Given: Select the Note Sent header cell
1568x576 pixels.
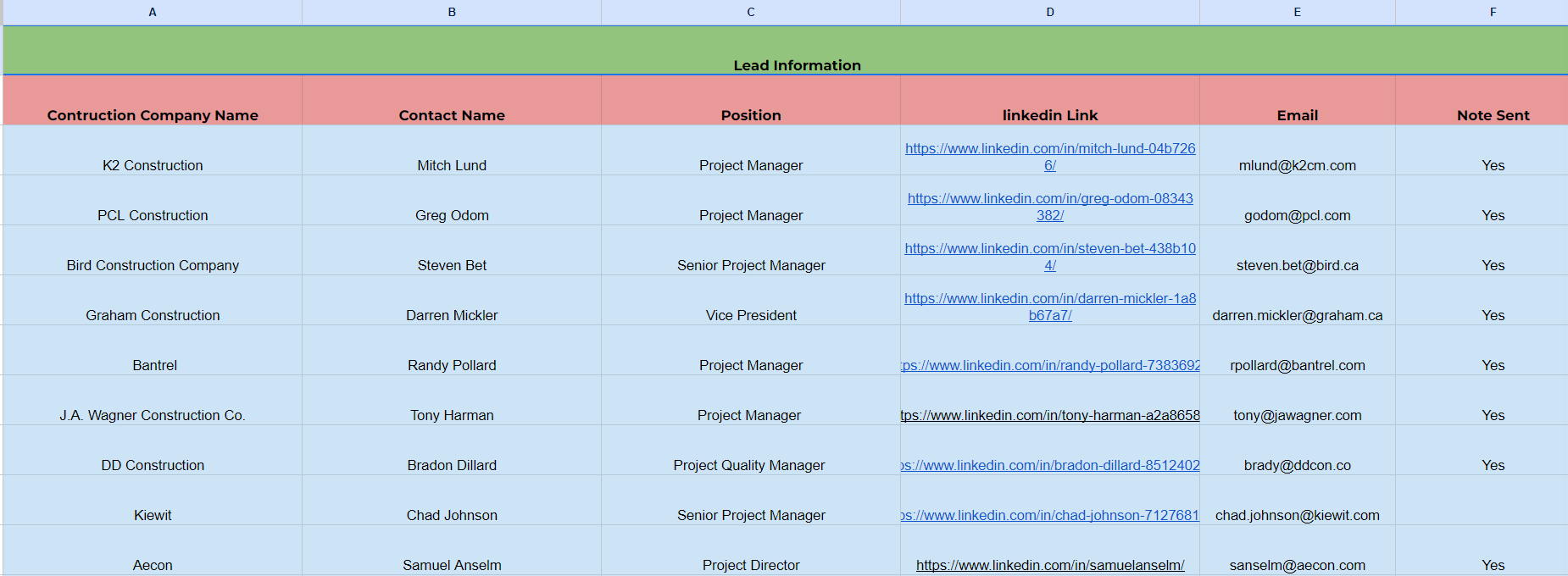Looking at the screenshot, I should 1493,115.
